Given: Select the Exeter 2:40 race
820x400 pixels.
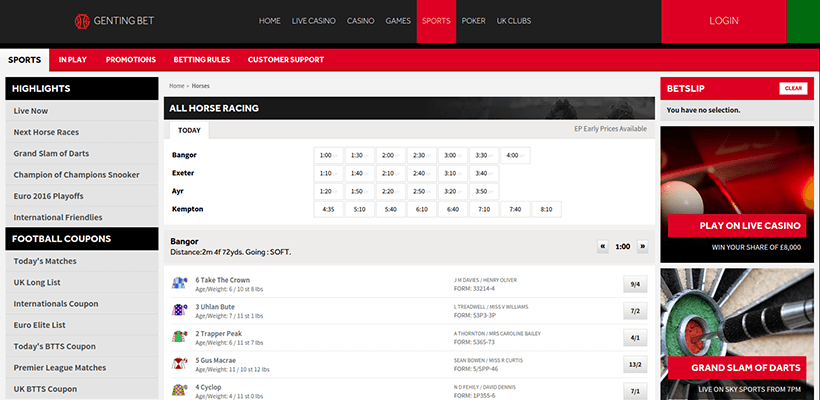Looking at the screenshot, I should pos(422,173).
